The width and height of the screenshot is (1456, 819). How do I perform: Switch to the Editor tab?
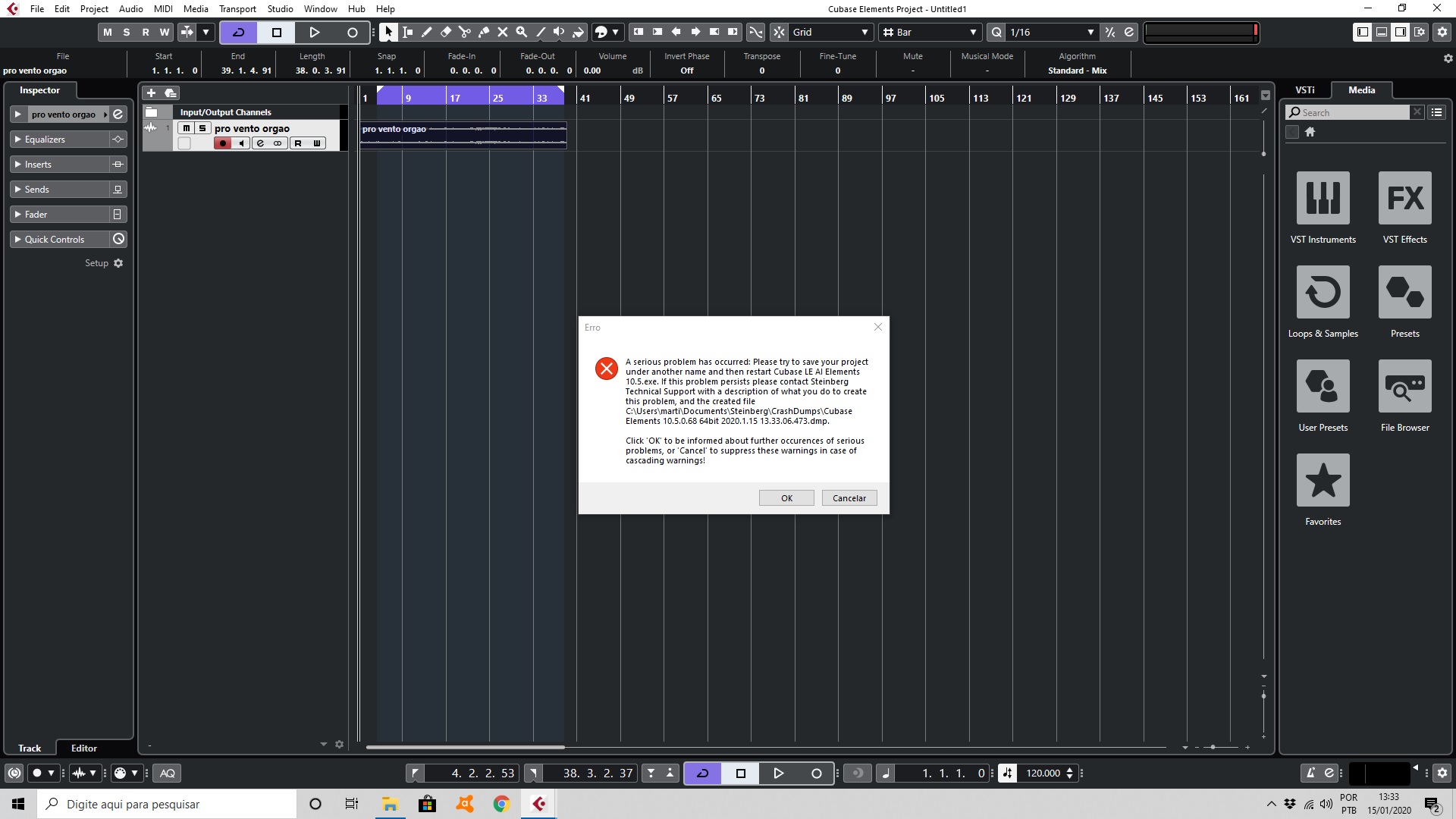(x=84, y=748)
